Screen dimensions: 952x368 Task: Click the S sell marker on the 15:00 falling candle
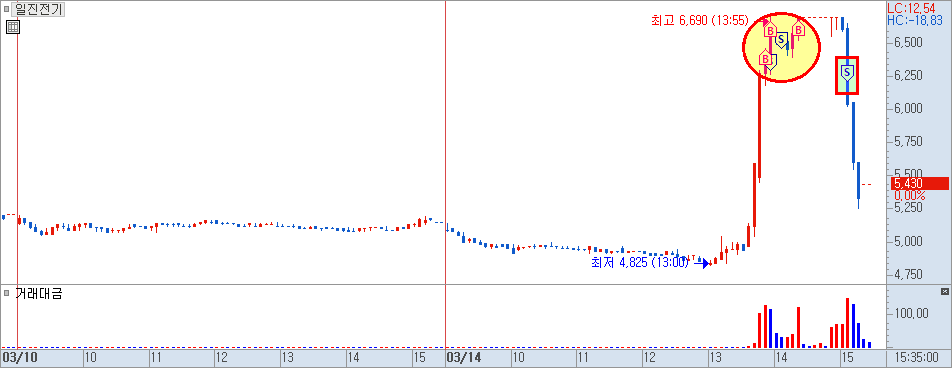[x=847, y=74]
